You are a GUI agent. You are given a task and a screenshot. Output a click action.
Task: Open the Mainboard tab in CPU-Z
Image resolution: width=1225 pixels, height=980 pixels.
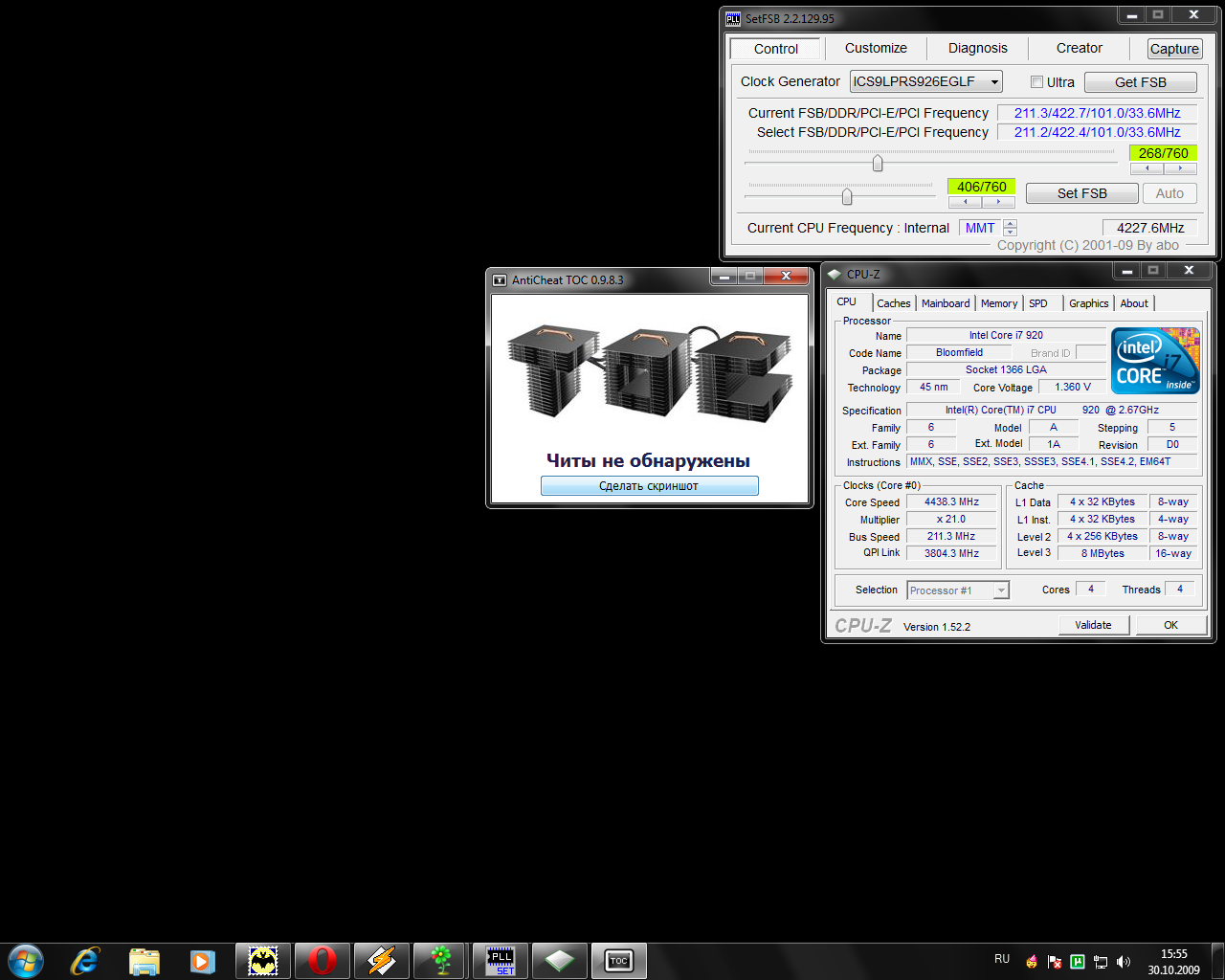click(x=946, y=303)
